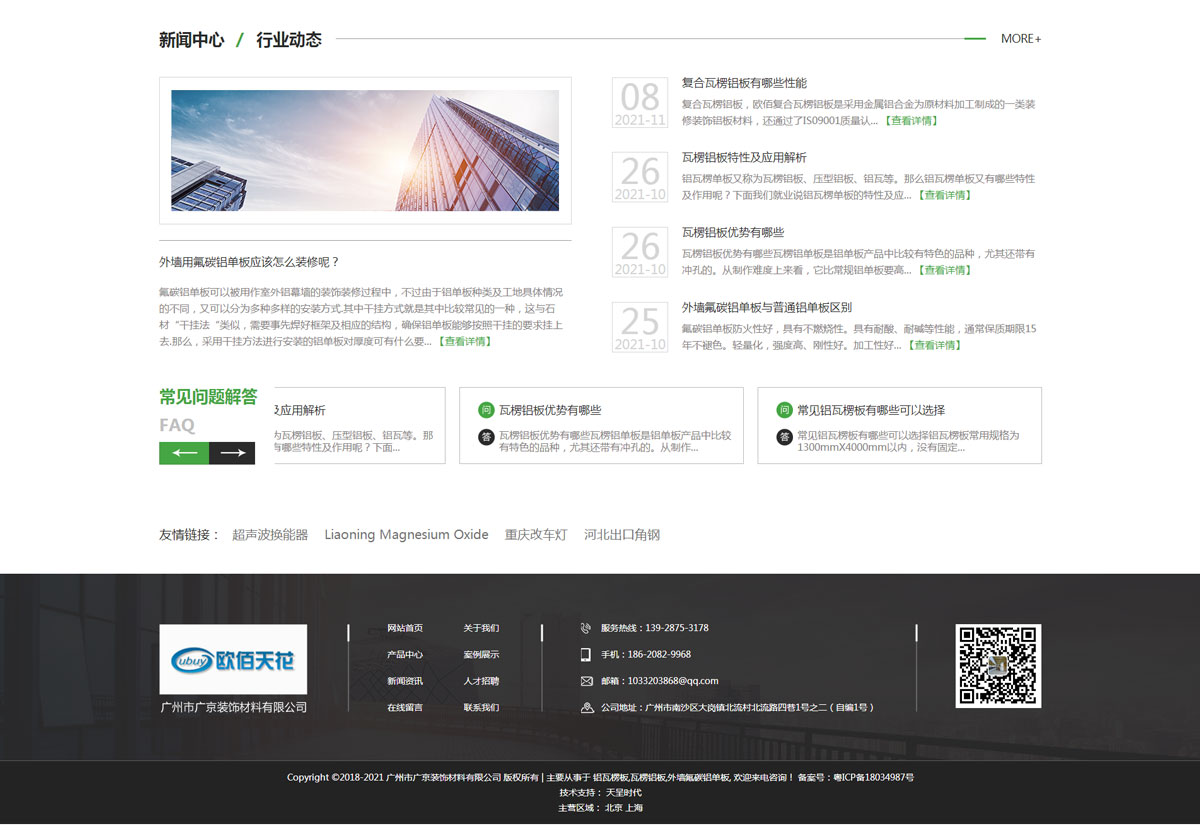This screenshot has width=1200, height=837.
Task: Open Liaoning Magnesium Oxide link
Action: (x=406, y=535)
